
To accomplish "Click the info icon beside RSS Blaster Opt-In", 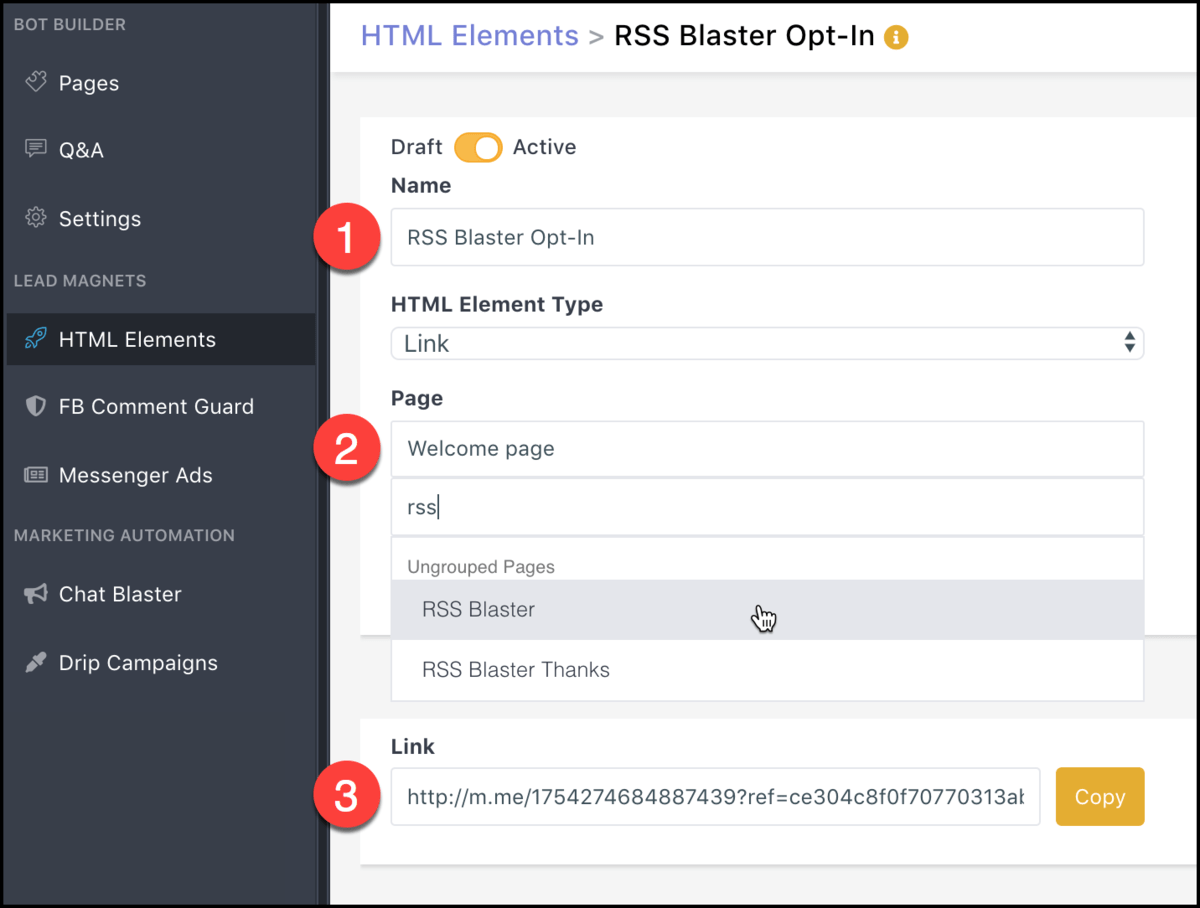I will click(x=896, y=38).
